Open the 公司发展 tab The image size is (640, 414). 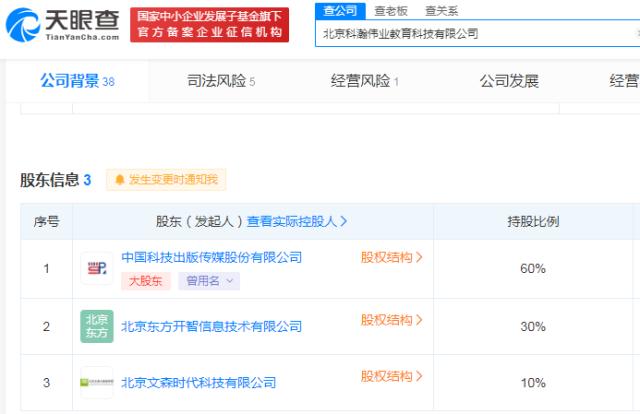point(509,81)
